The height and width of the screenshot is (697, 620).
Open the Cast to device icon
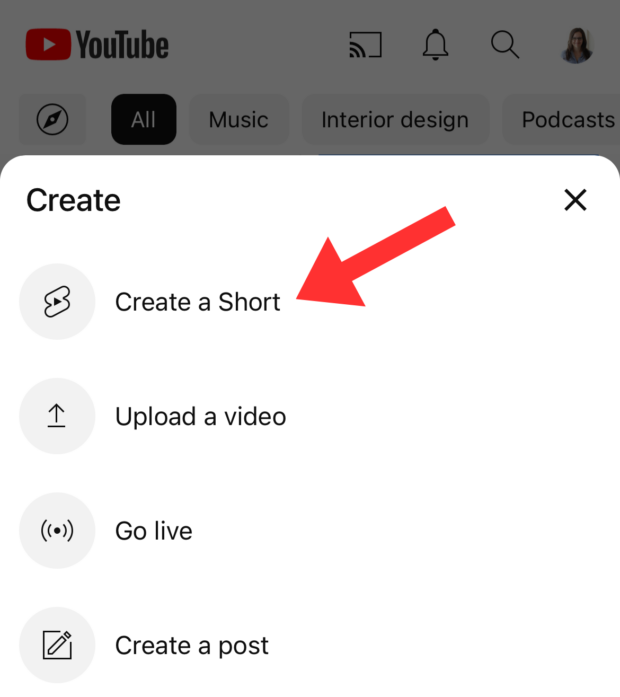click(x=365, y=45)
